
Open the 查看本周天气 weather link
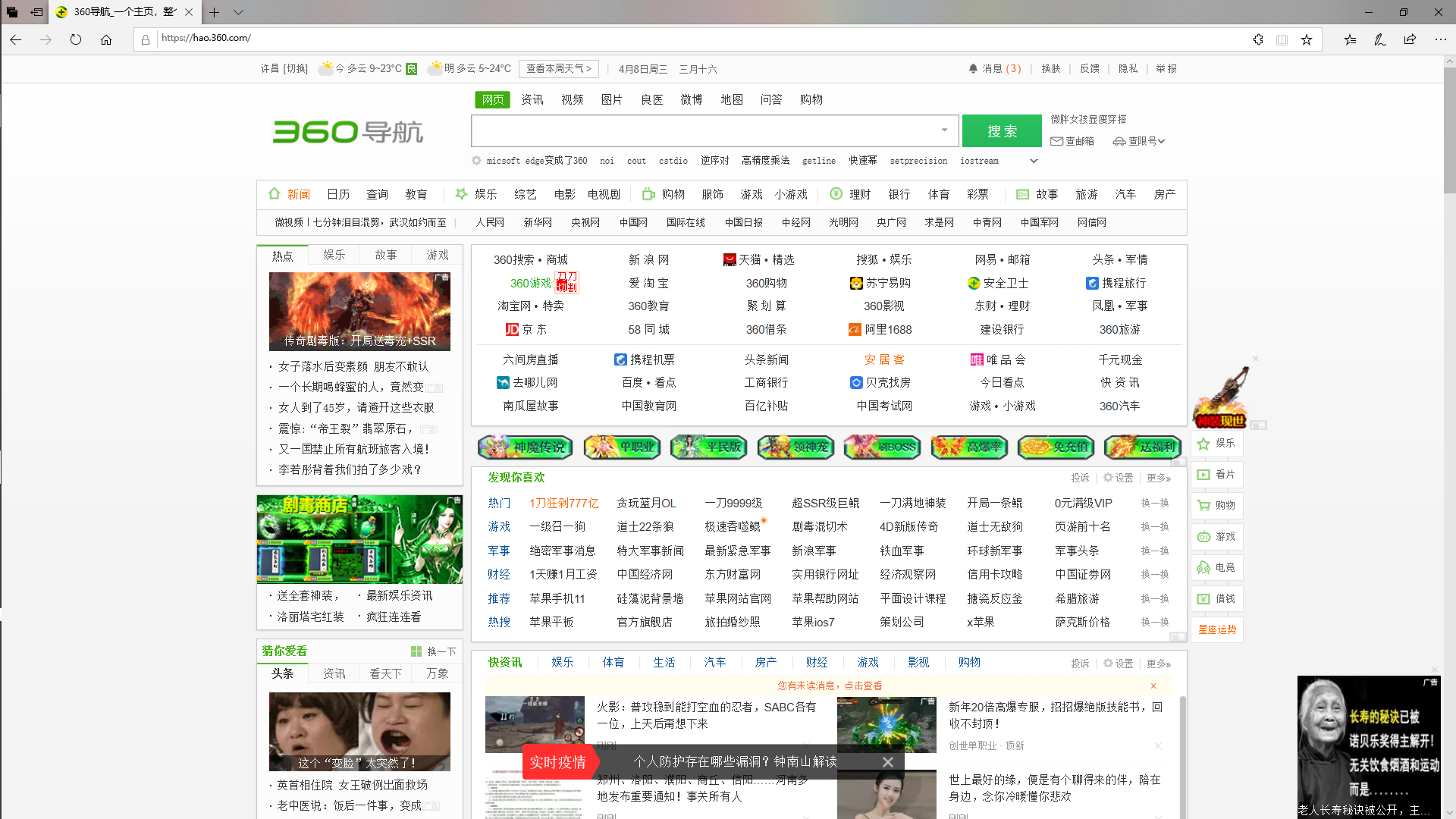point(557,68)
